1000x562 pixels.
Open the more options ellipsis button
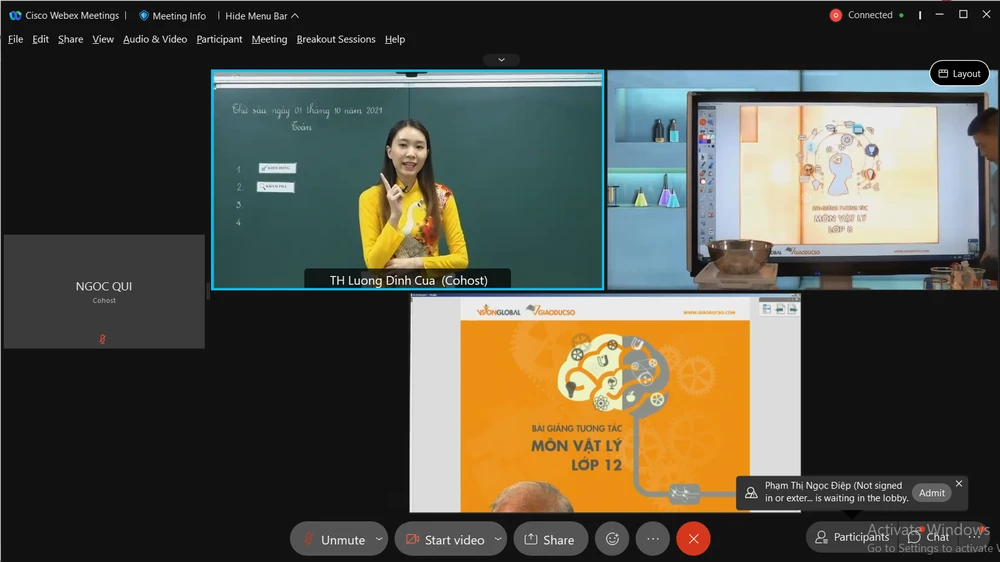click(x=653, y=539)
